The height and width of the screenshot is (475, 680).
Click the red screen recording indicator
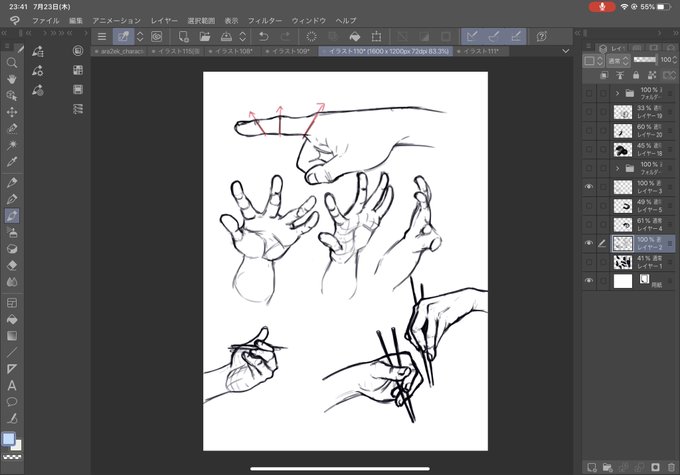tap(602, 7)
